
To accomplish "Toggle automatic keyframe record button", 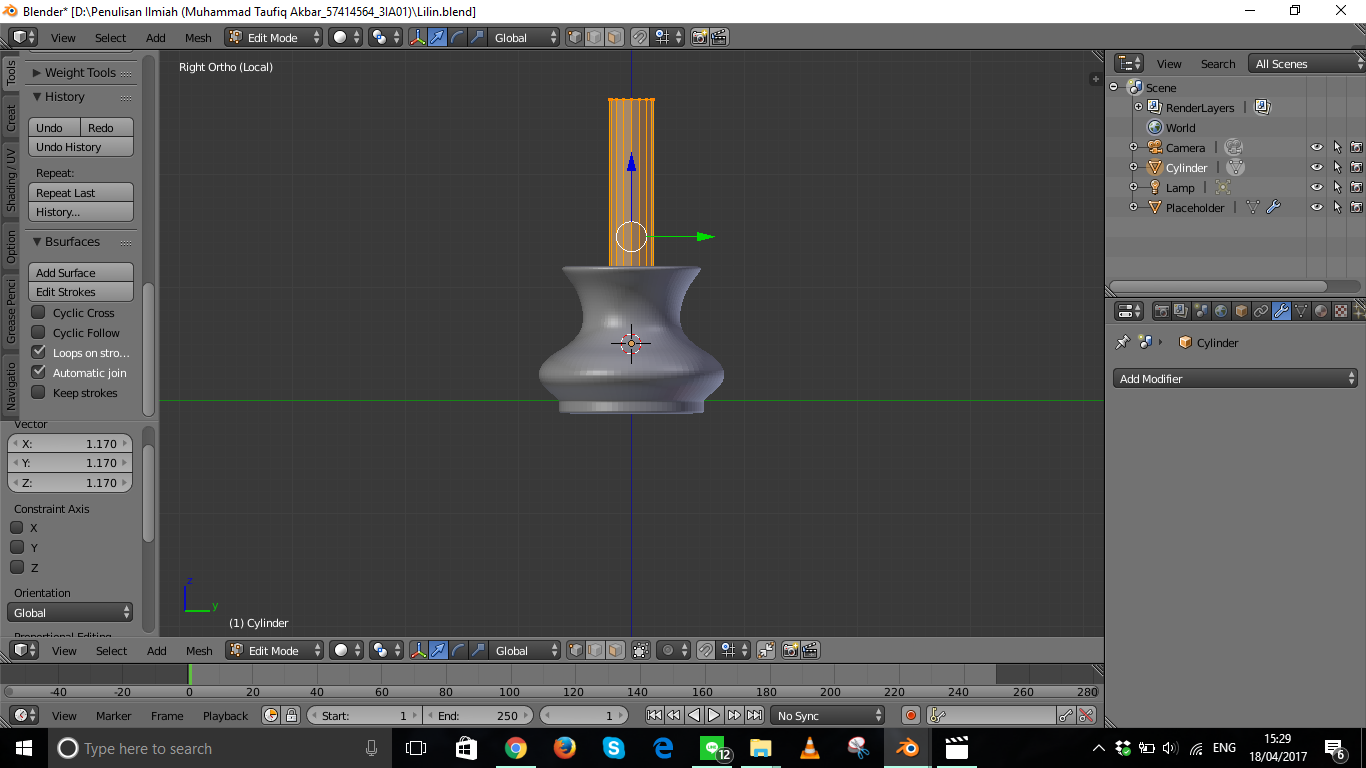I will point(910,715).
